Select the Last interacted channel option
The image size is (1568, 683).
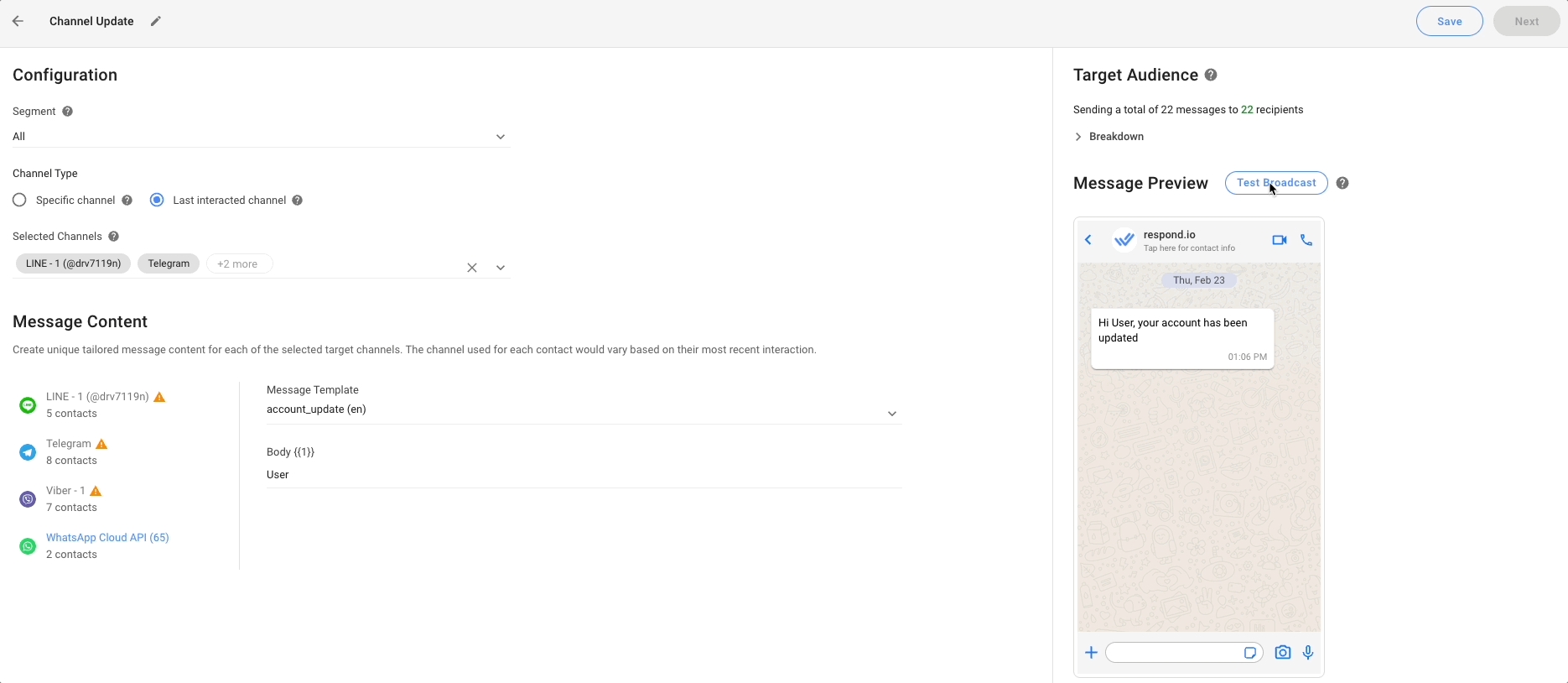tap(157, 201)
